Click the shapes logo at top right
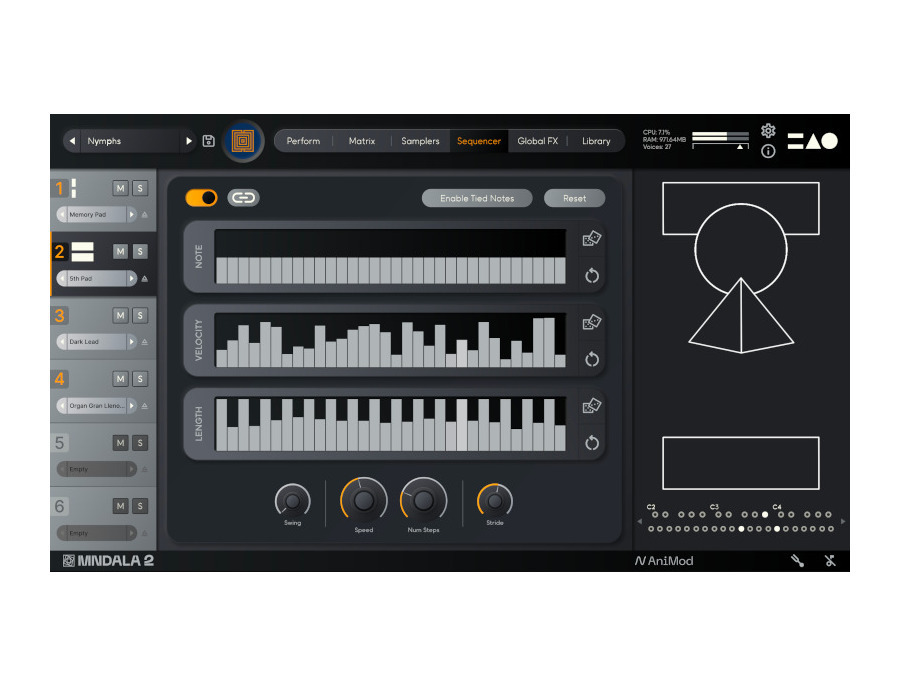This screenshot has width=900, height=687. pos(812,141)
